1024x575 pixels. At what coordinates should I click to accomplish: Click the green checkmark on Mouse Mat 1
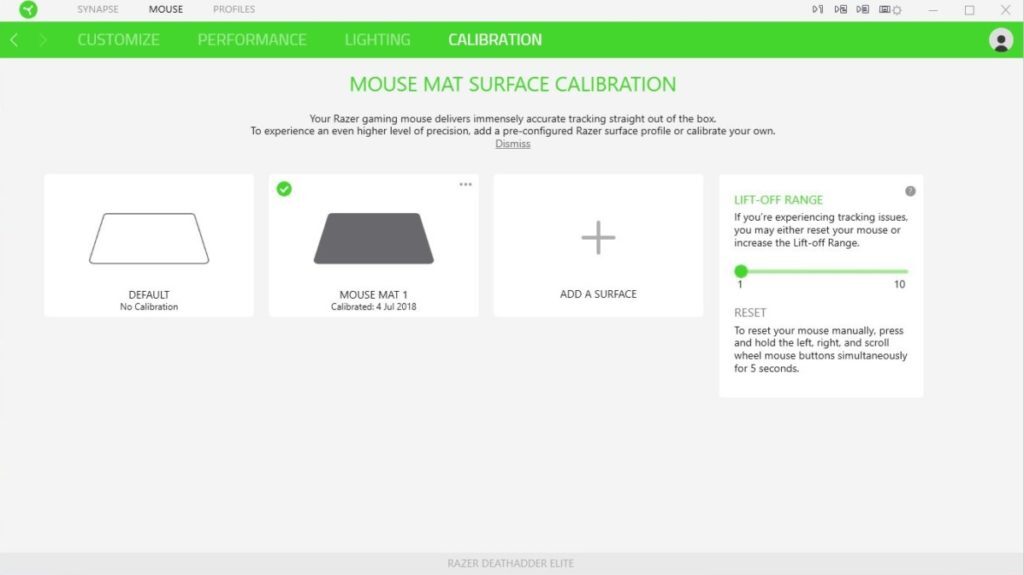(x=284, y=189)
